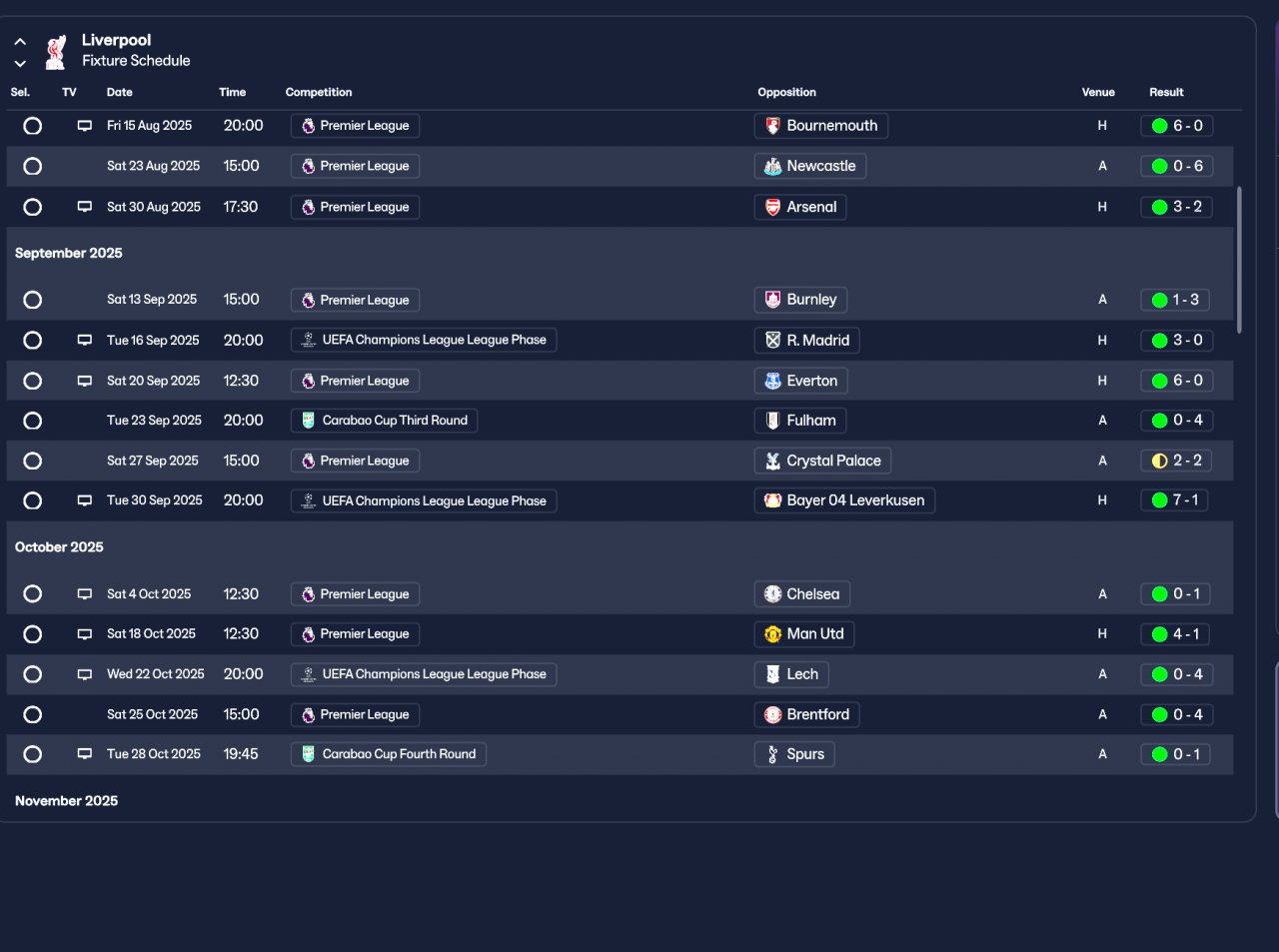Image resolution: width=1279 pixels, height=952 pixels.
Task: Sort fixtures by the Competition column header
Action: coord(319,92)
